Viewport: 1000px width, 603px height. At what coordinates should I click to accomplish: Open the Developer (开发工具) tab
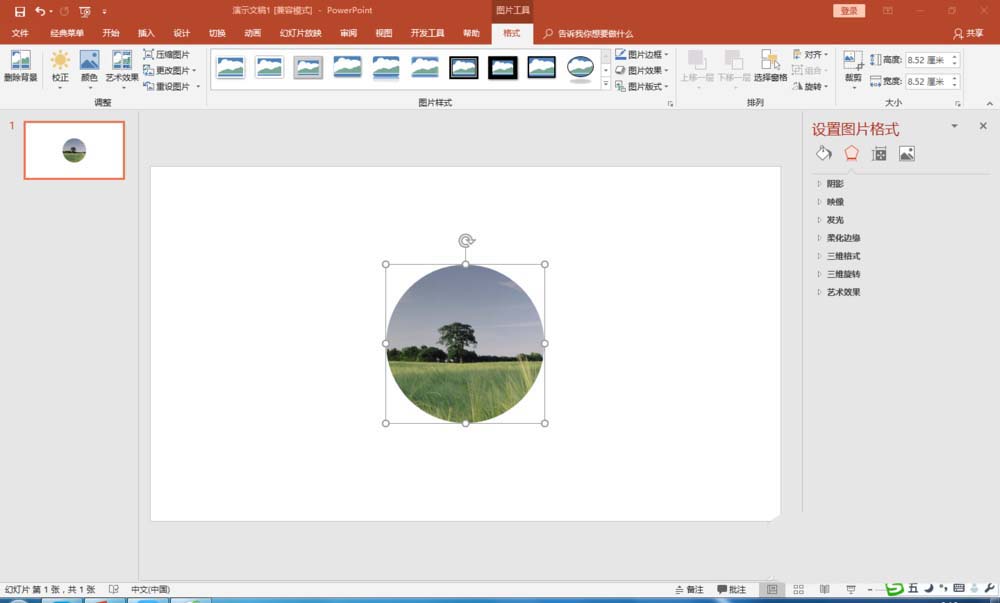tap(427, 33)
